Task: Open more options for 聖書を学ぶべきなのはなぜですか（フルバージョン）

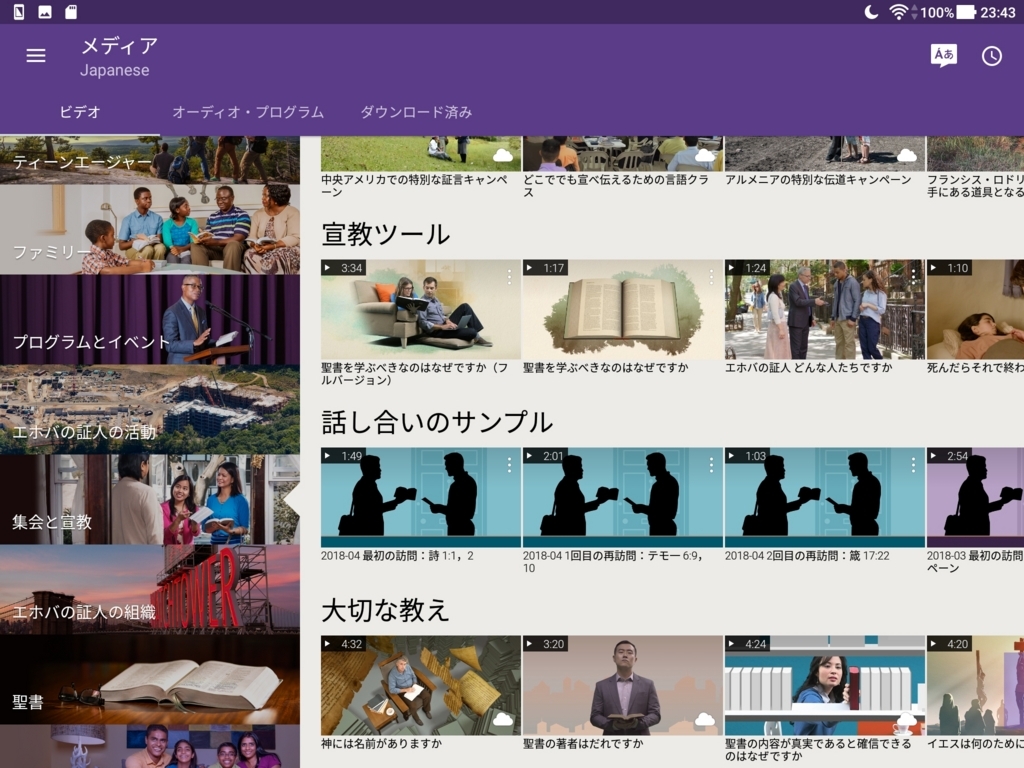Action: [x=509, y=276]
